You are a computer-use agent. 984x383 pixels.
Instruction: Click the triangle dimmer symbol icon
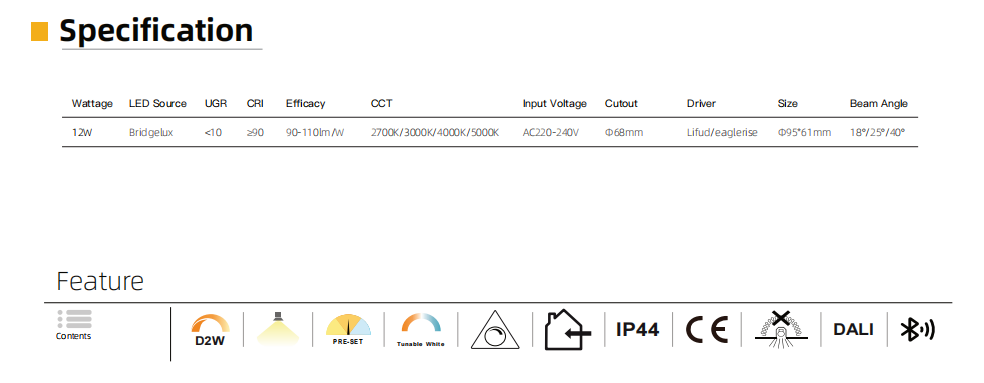point(495,330)
